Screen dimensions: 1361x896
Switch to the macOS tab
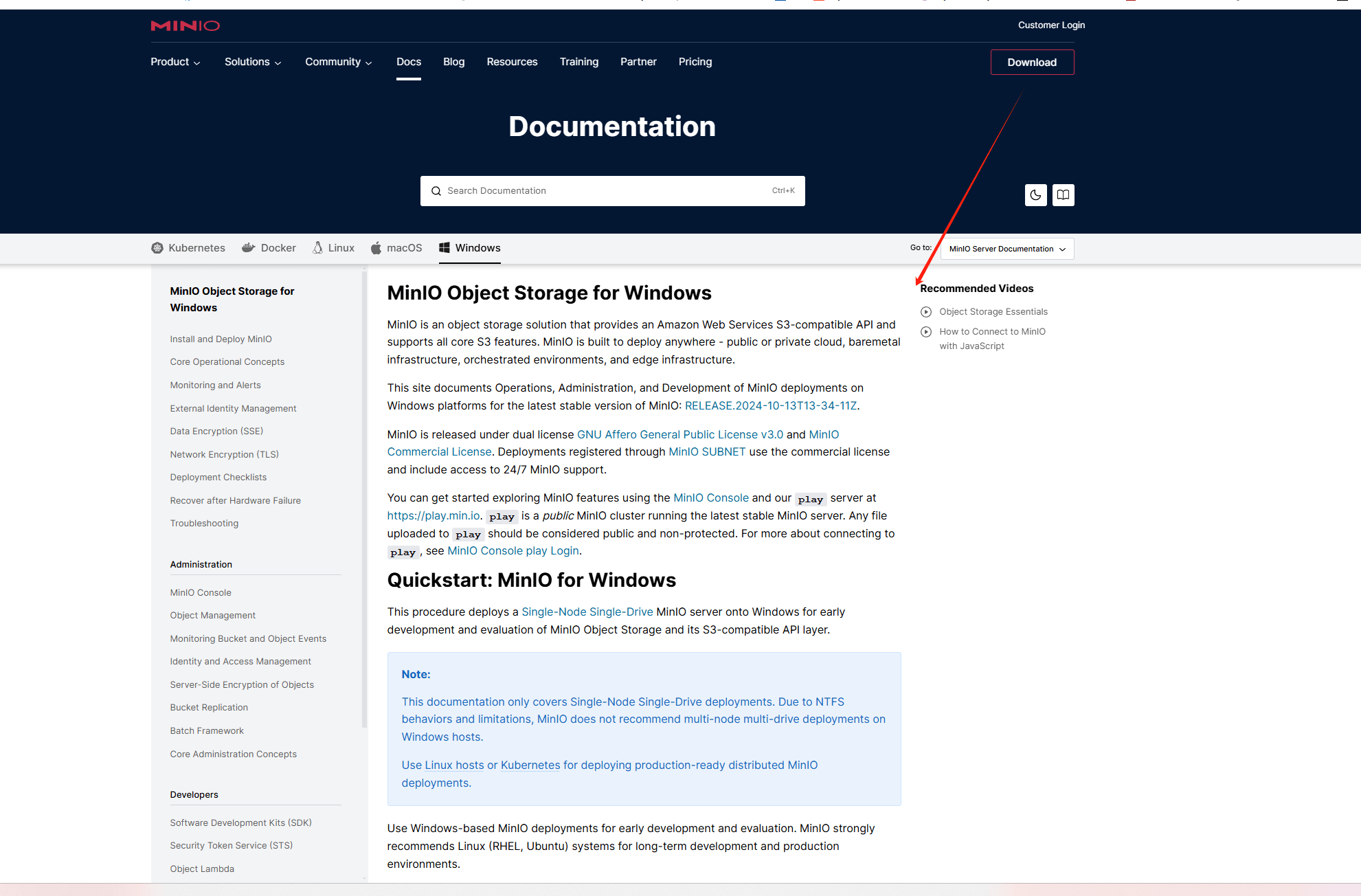pos(396,248)
